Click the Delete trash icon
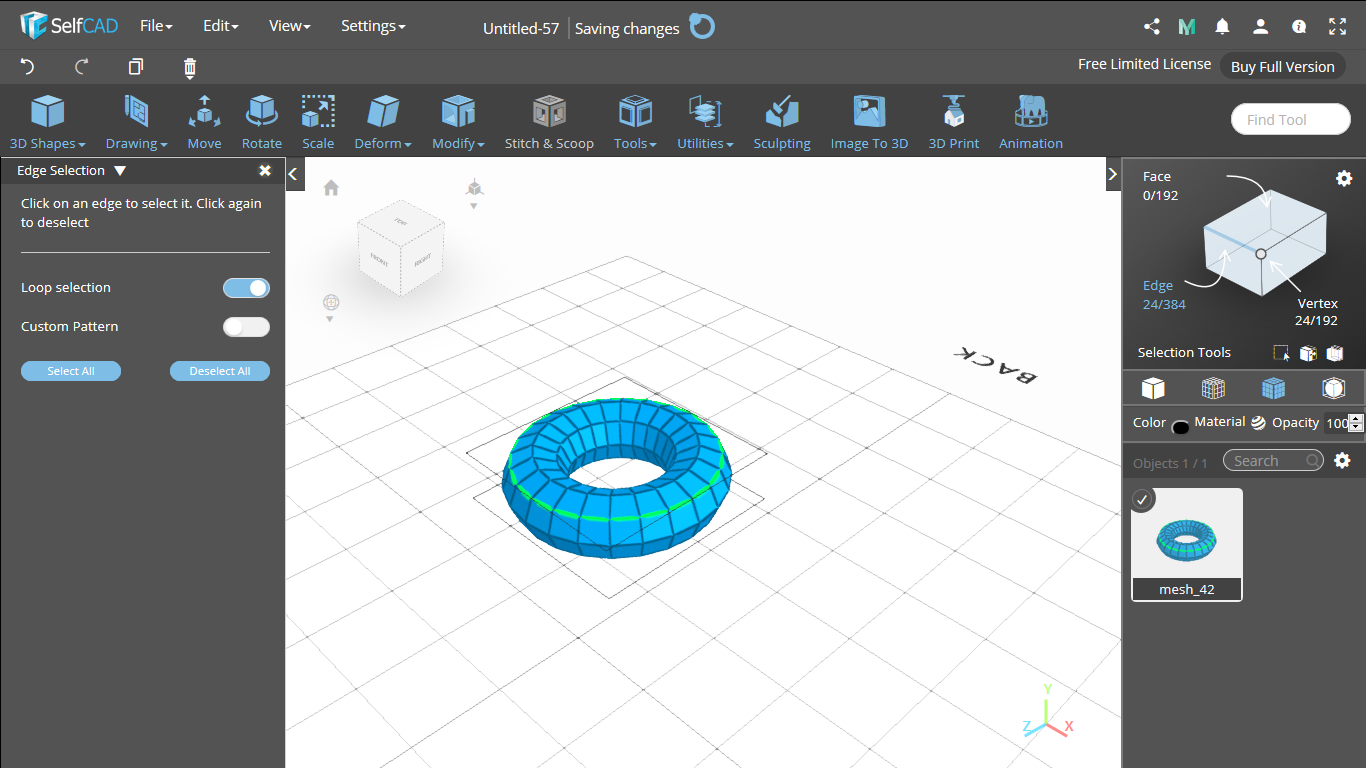 (x=190, y=67)
